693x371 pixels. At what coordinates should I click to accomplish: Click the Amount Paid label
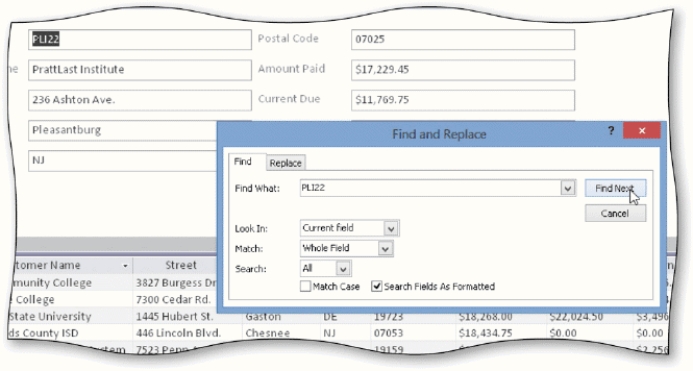click(x=292, y=69)
